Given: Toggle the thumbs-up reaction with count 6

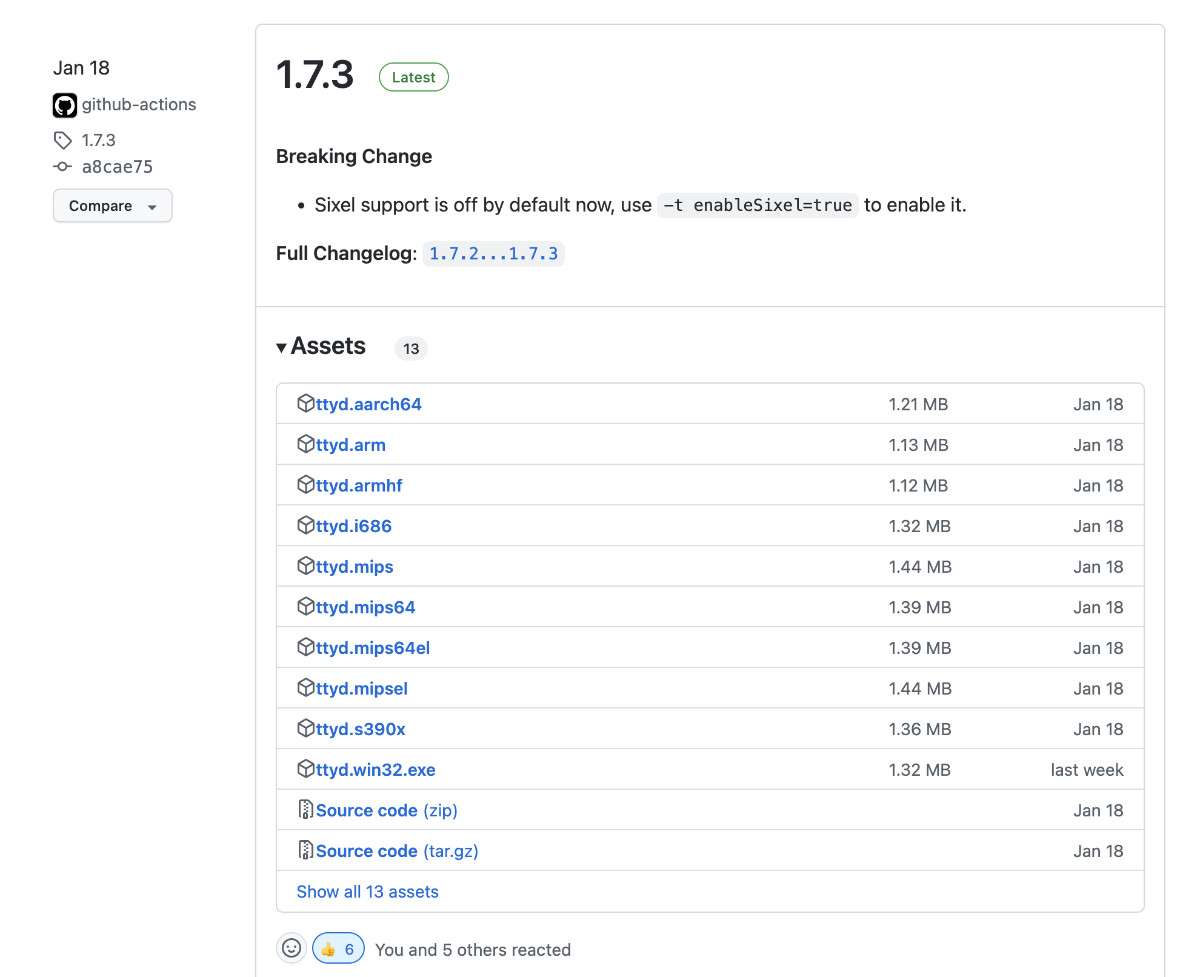Looking at the screenshot, I should pos(338,949).
